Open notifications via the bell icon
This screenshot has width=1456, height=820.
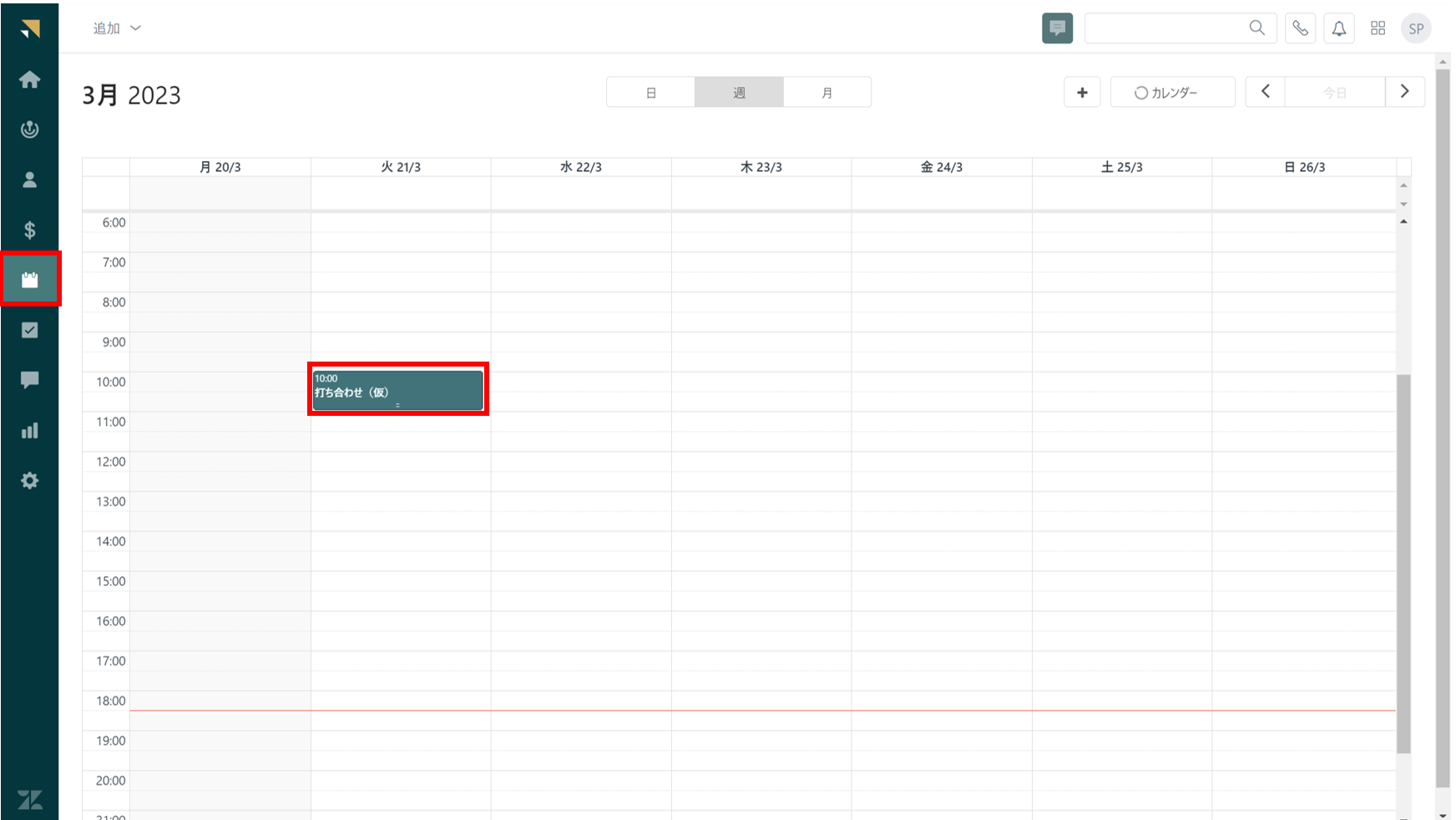tap(1339, 28)
